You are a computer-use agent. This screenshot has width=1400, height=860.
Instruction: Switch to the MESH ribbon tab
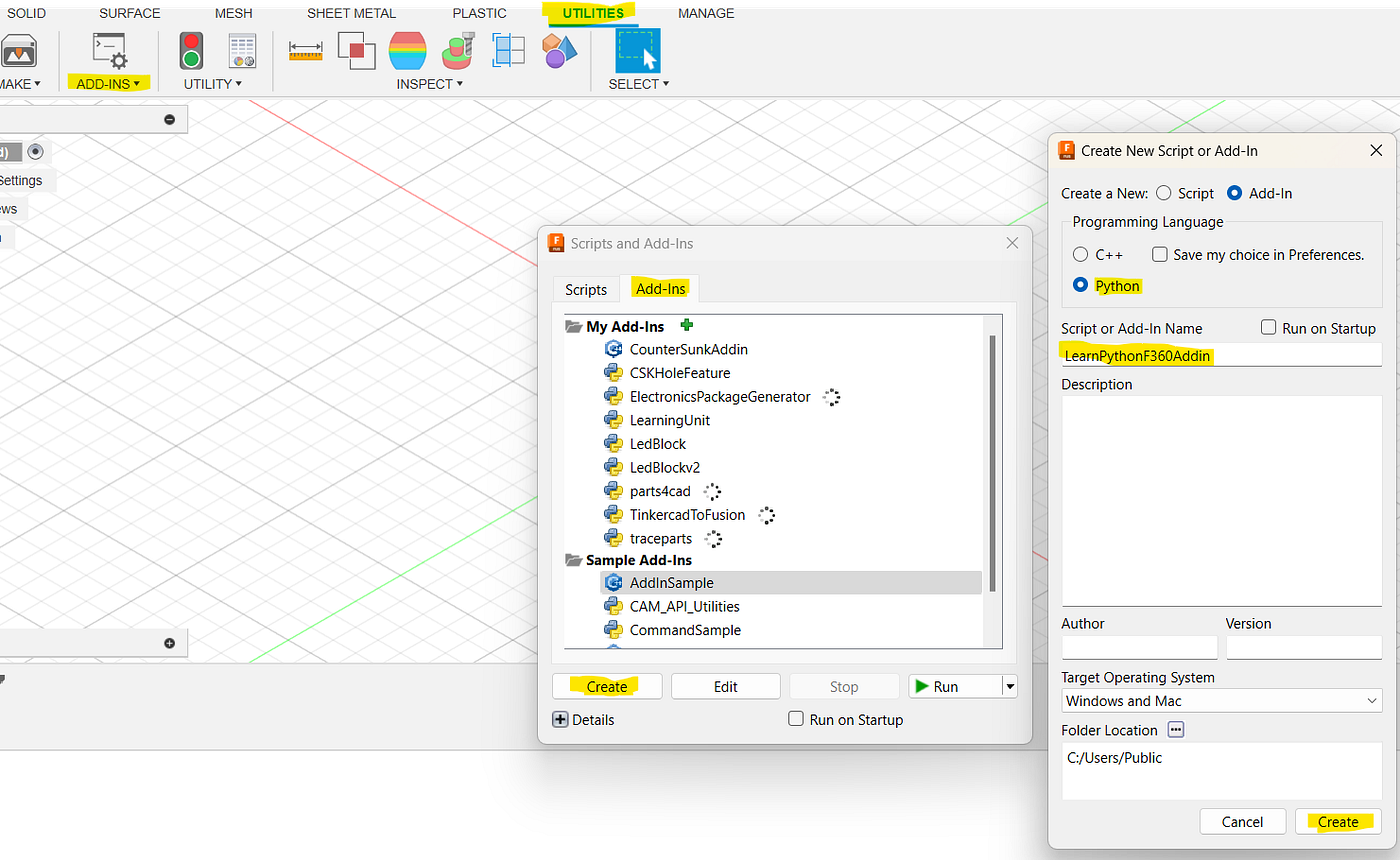[234, 13]
